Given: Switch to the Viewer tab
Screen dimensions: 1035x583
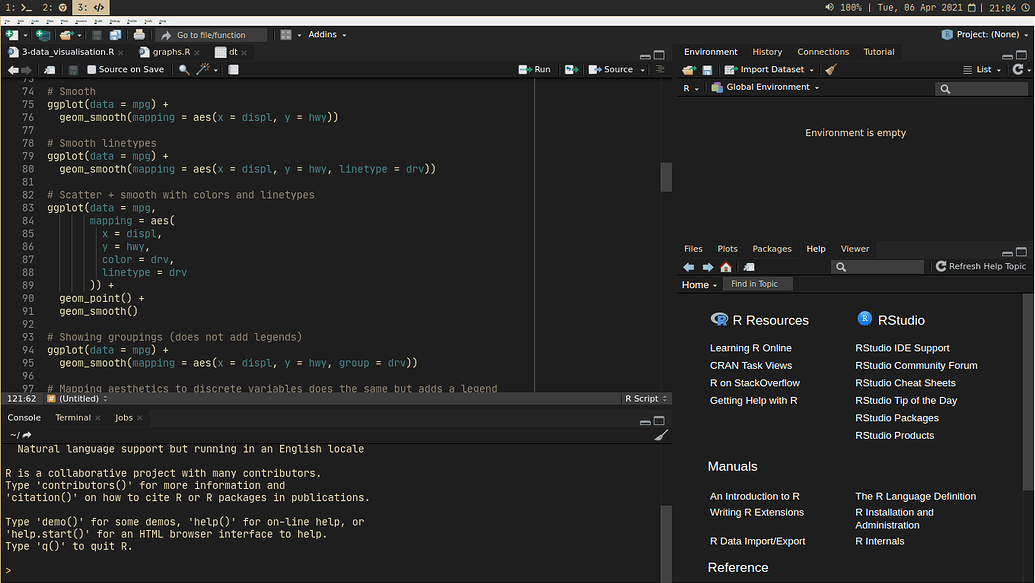Looking at the screenshot, I should [855, 249].
